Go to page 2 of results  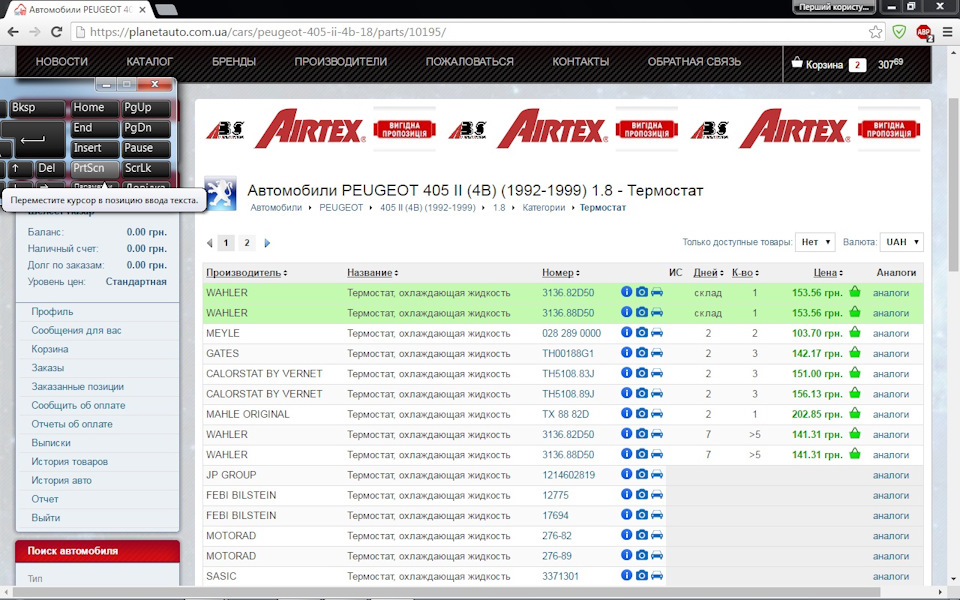click(x=247, y=243)
